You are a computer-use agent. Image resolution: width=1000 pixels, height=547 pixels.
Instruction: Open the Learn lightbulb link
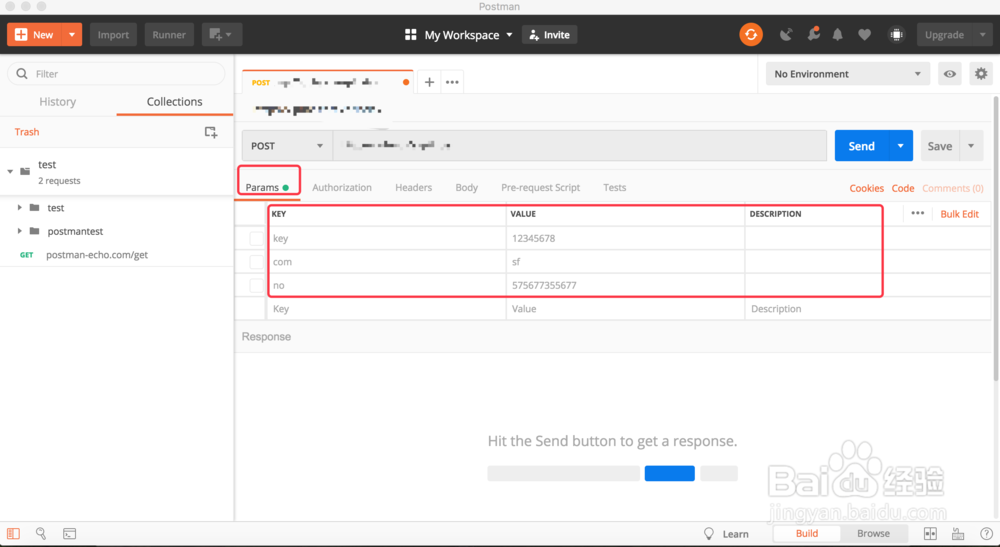[x=726, y=534]
